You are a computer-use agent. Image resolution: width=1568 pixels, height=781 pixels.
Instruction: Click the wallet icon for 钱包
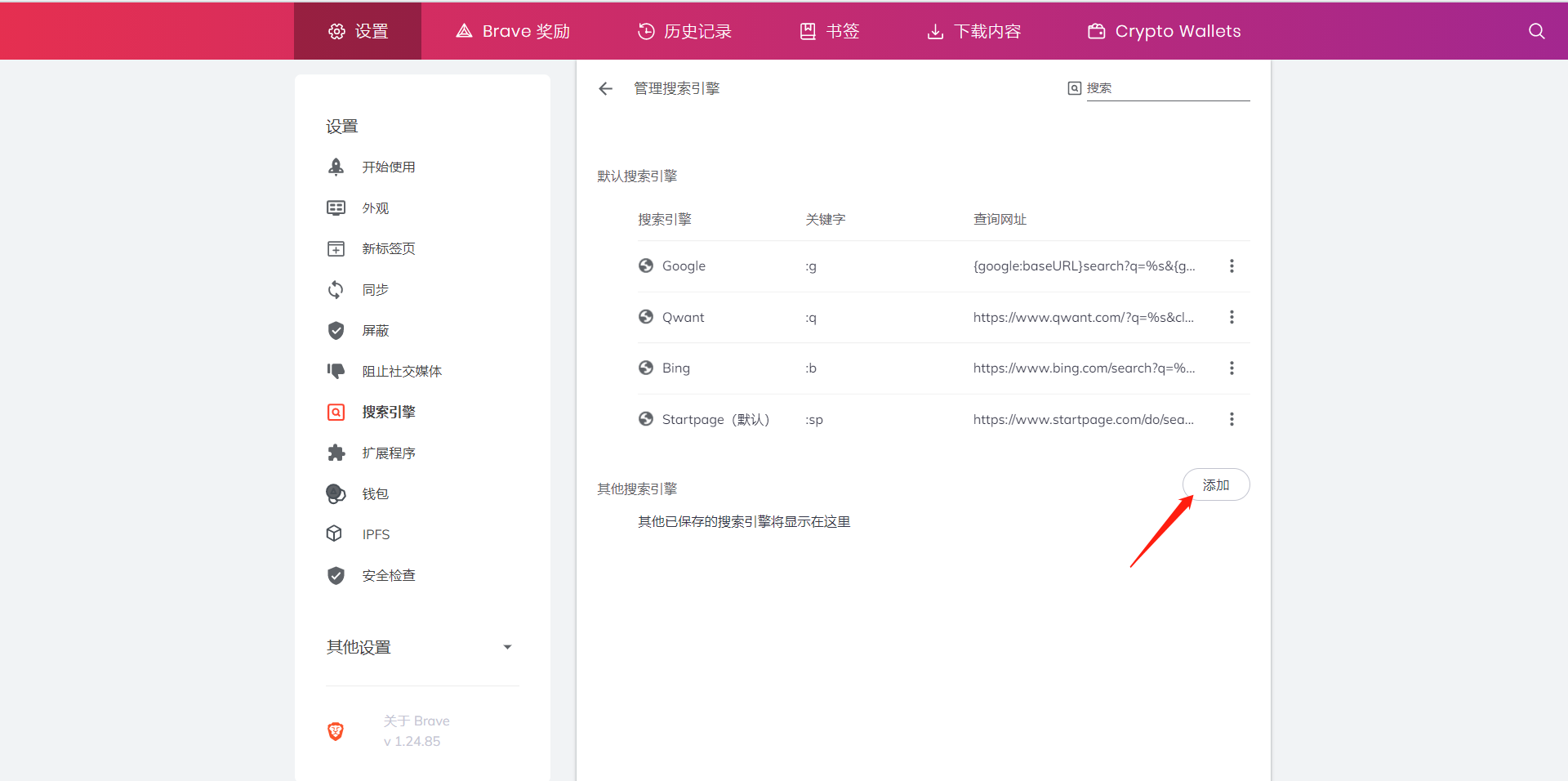(x=336, y=493)
